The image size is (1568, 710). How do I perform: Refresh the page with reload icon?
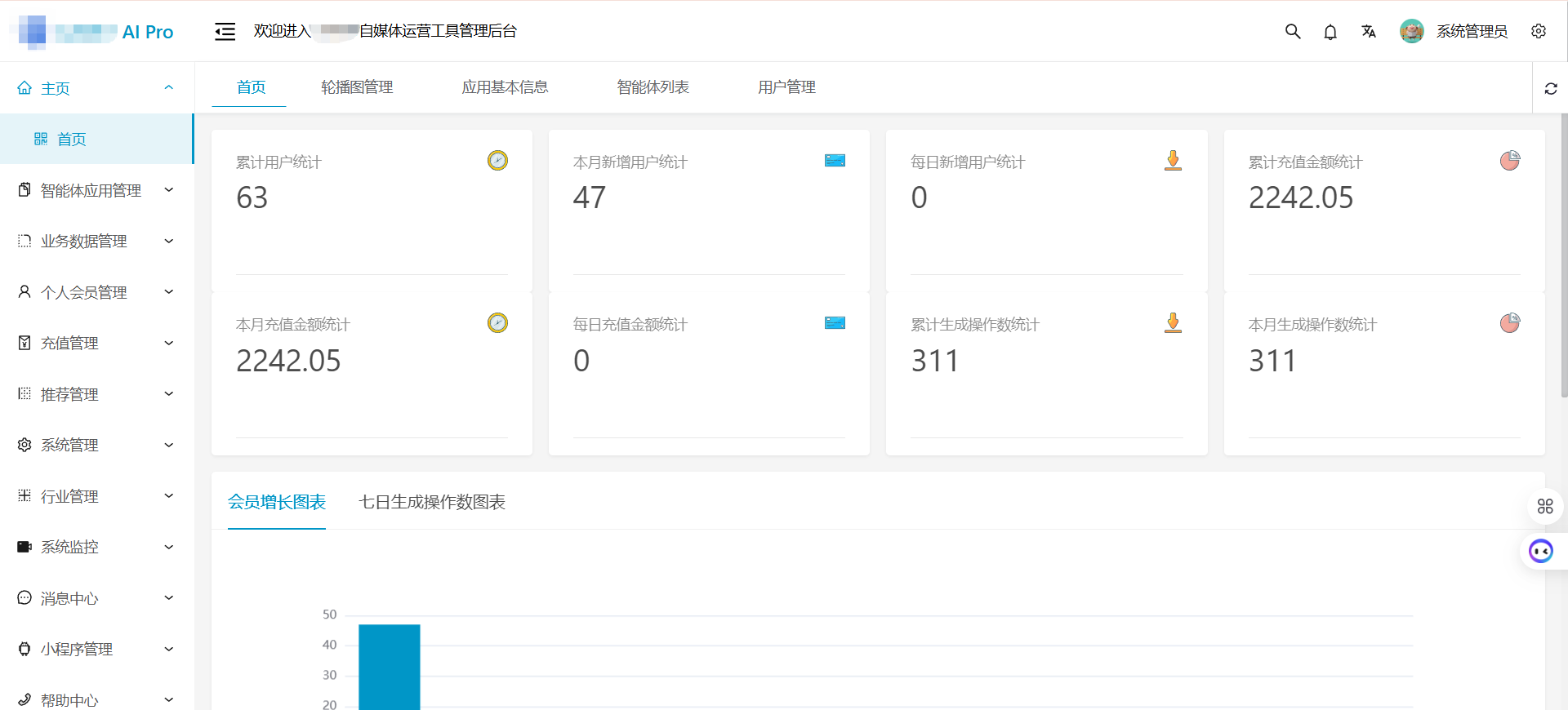(1551, 88)
